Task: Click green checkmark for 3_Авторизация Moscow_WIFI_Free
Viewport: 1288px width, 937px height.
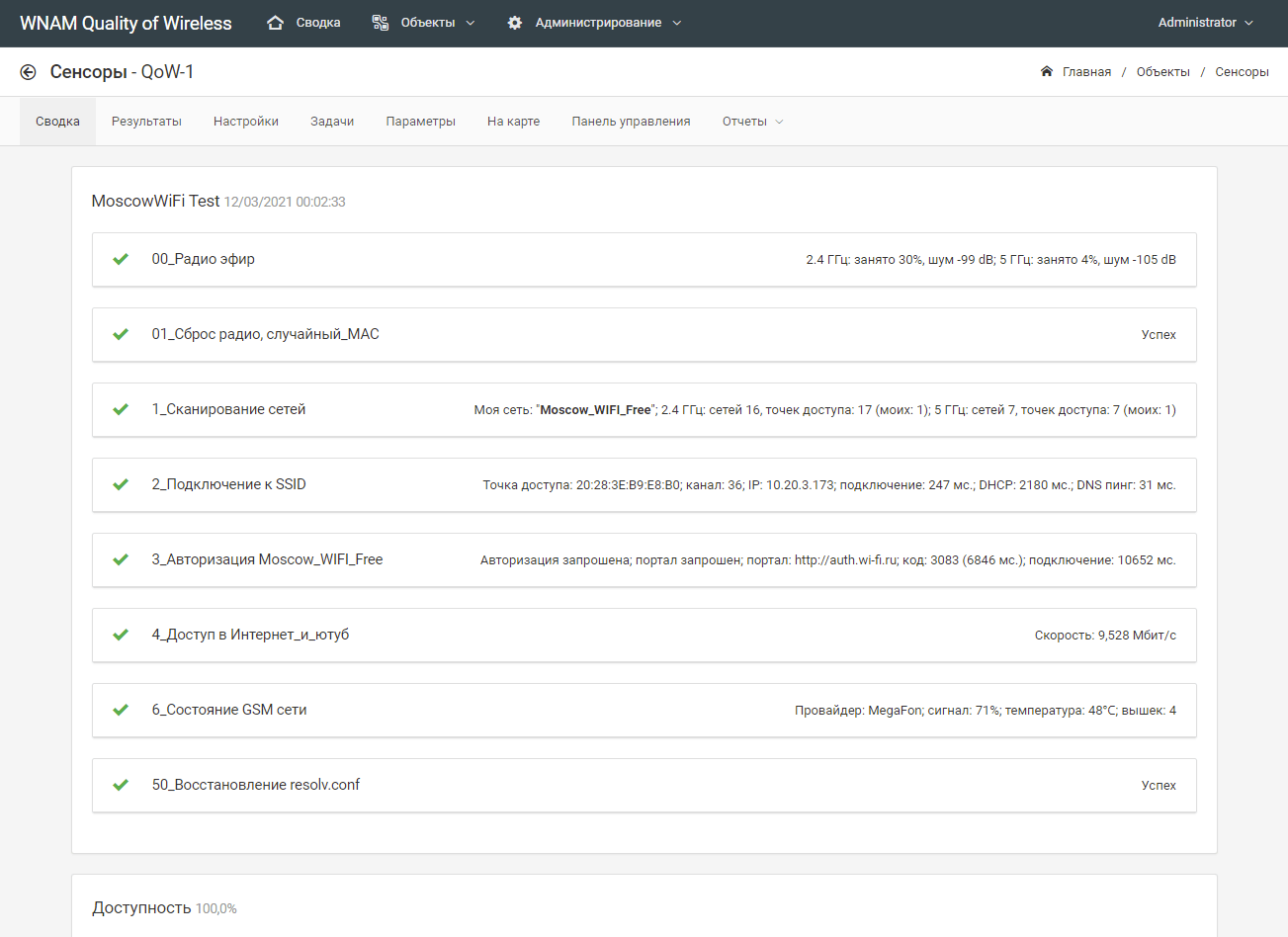Action: (x=121, y=559)
